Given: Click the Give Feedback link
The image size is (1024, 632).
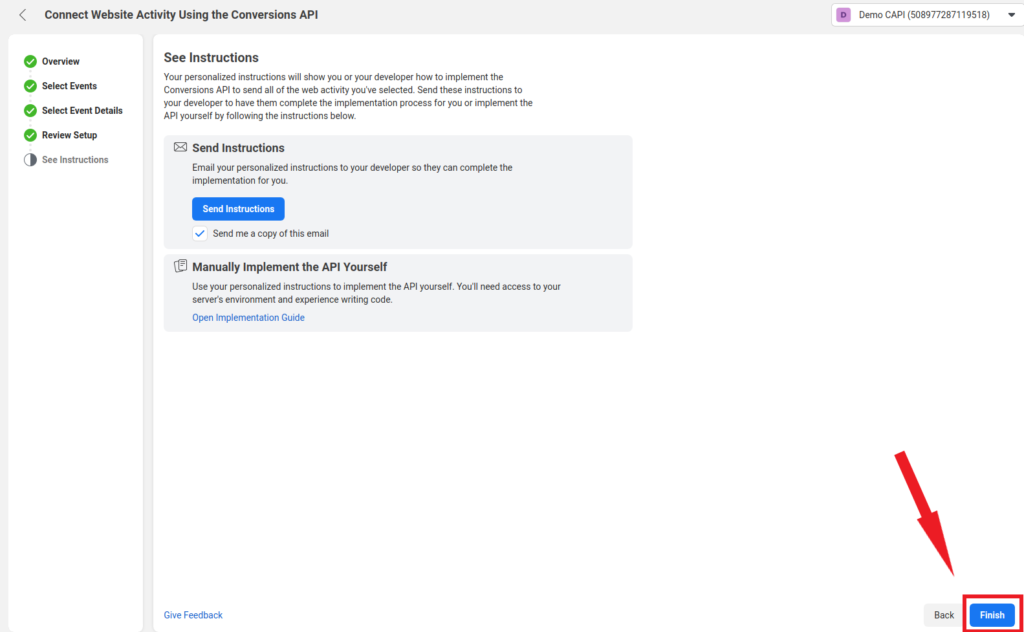Looking at the screenshot, I should tap(193, 615).
